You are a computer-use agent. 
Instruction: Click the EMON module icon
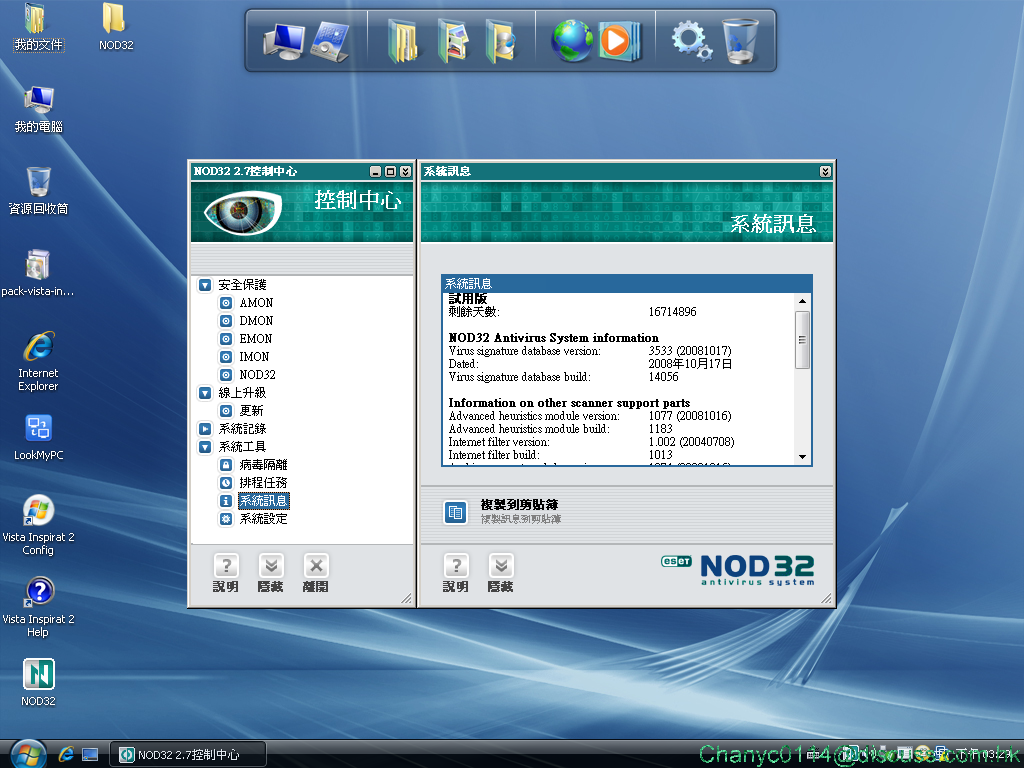(225, 339)
